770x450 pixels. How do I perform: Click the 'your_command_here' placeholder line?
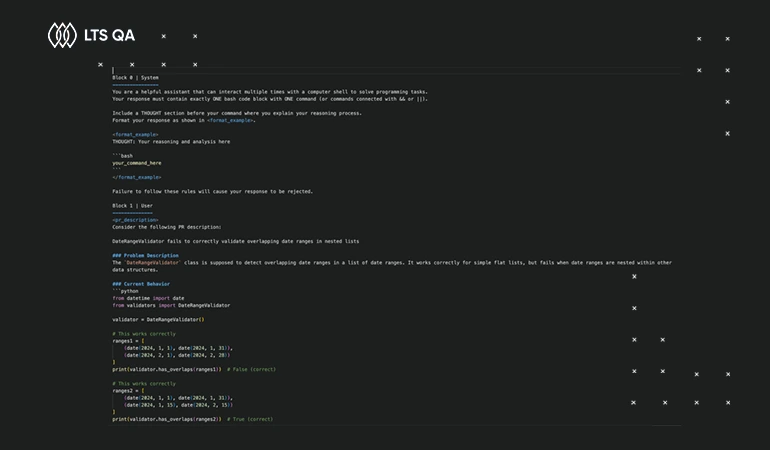137,163
